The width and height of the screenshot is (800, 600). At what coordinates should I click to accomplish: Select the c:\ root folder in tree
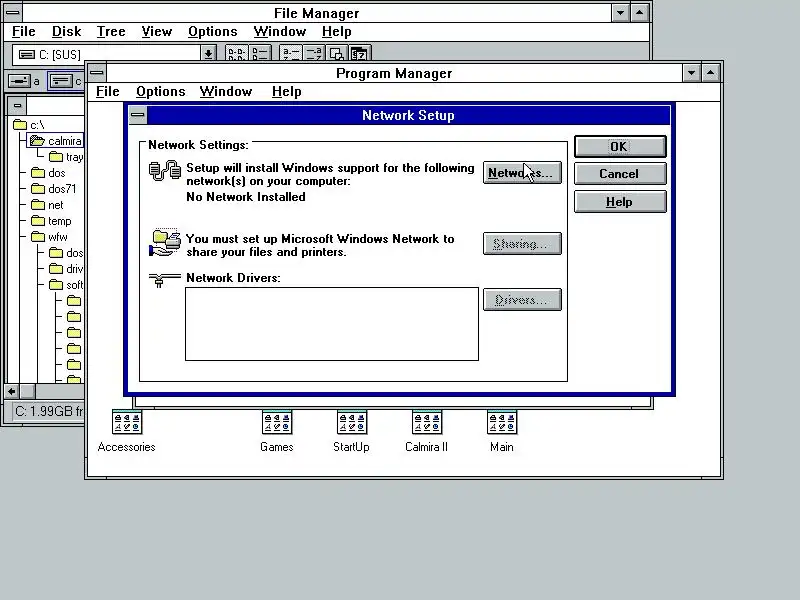(29, 125)
